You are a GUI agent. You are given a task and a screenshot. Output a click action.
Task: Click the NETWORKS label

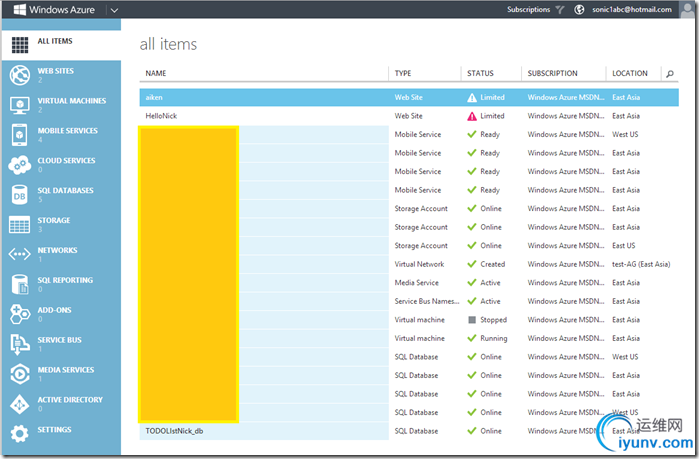[x=57, y=250]
